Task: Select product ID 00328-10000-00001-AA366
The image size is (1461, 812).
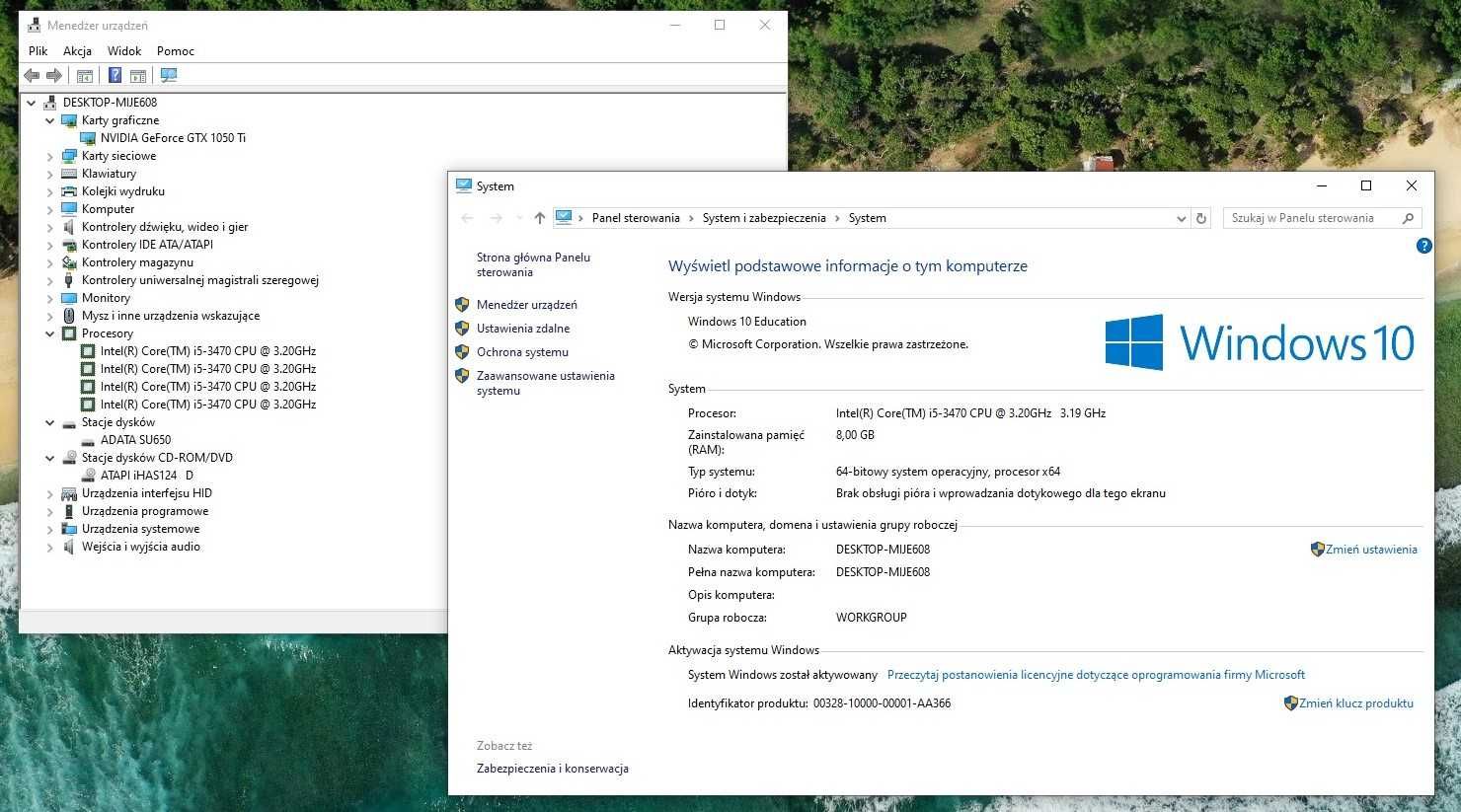Action: (882, 703)
